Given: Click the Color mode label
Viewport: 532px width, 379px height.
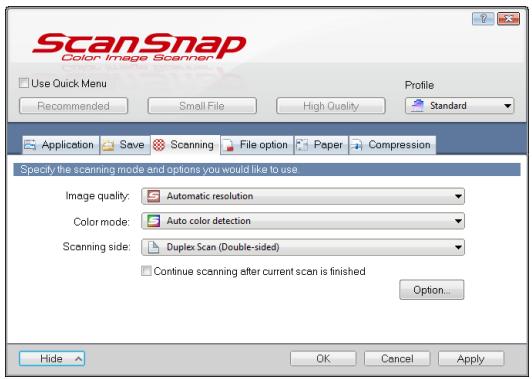Looking at the screenshot, I should pos(101,222).
